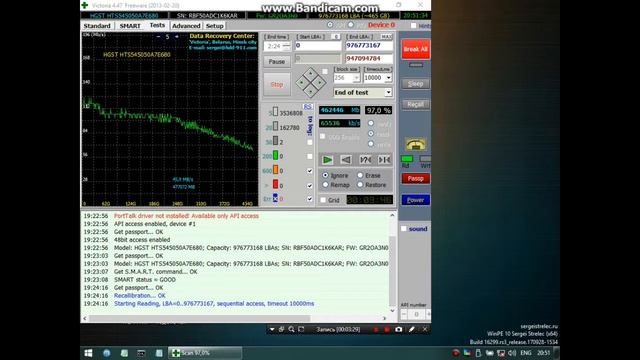Toggle checkbox beside the diamond pad

click(x=325, y=71)
